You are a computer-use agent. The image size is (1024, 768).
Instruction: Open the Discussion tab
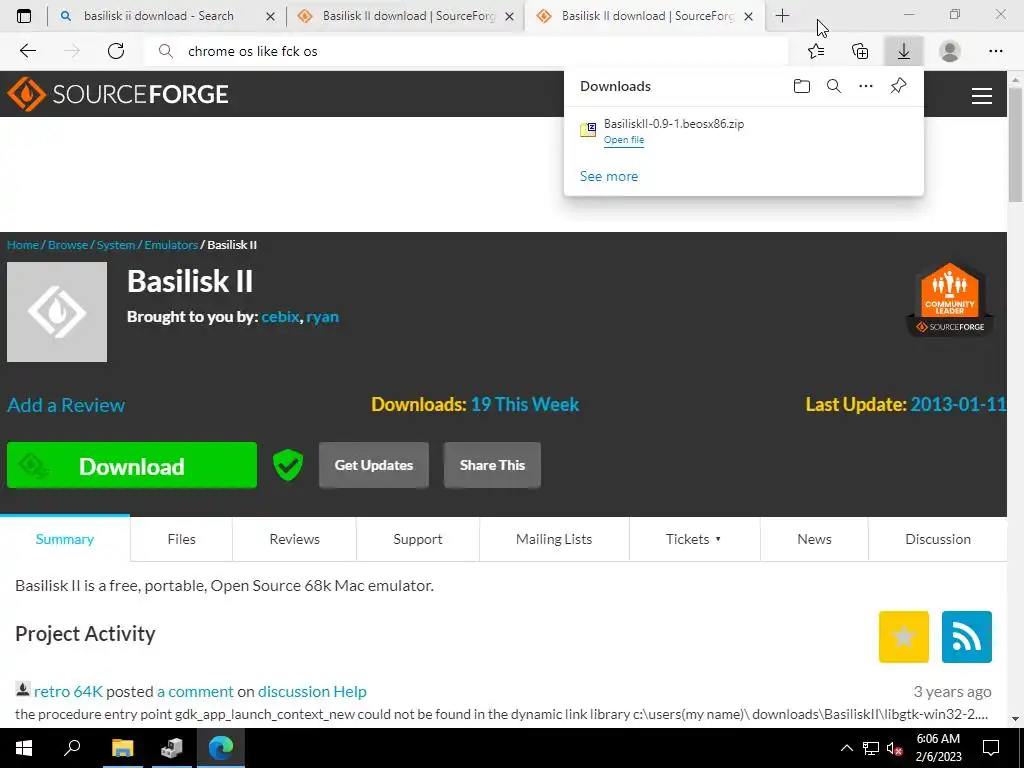(938, 539)
